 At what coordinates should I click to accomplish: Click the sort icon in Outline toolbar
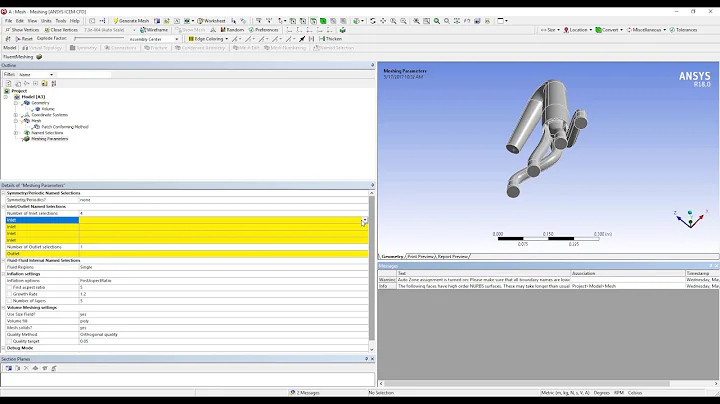pyautogui.click(x=54, y=84)
